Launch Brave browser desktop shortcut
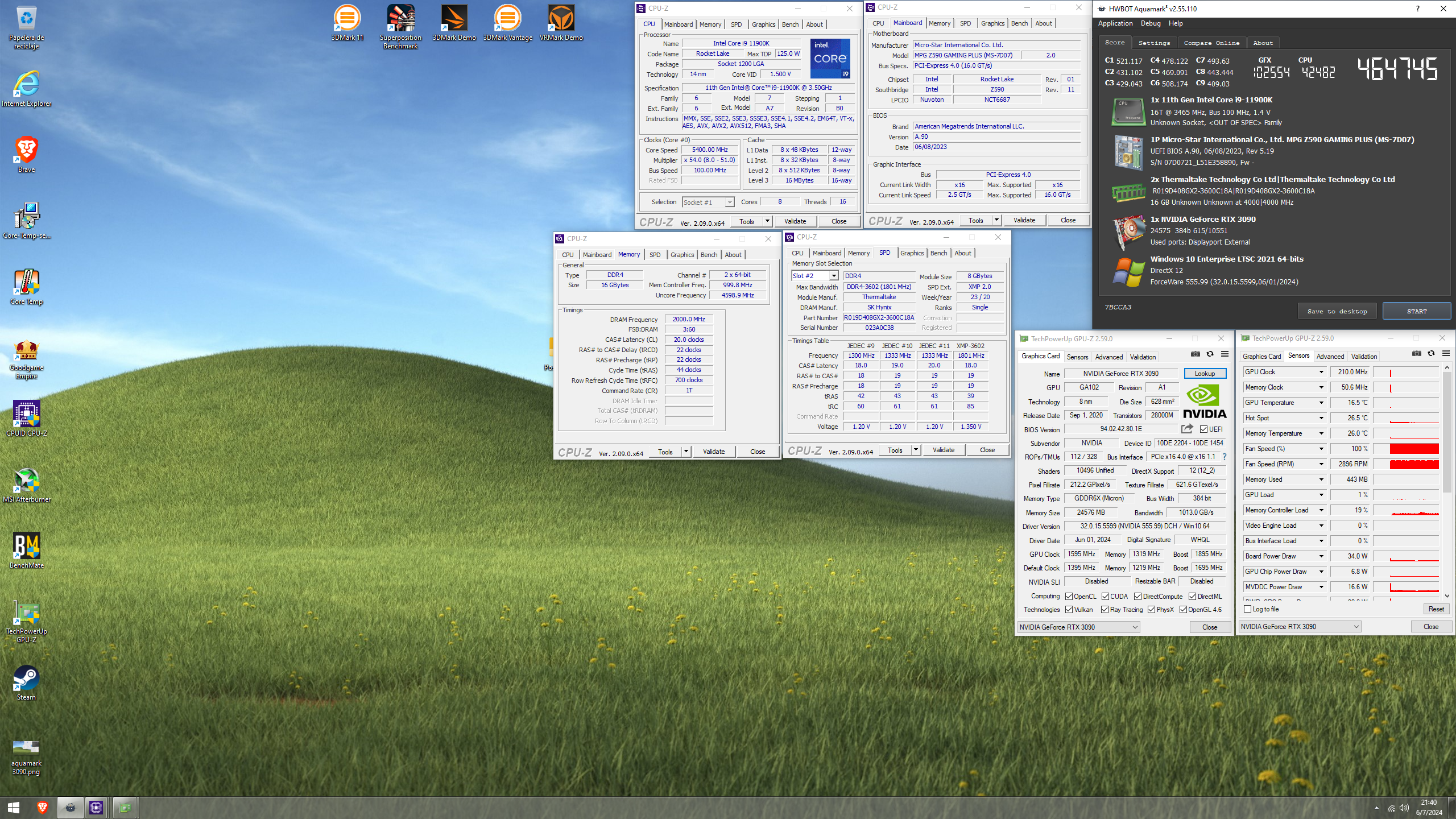Screen dimensions: 1456x819 (x=26, y=155)
